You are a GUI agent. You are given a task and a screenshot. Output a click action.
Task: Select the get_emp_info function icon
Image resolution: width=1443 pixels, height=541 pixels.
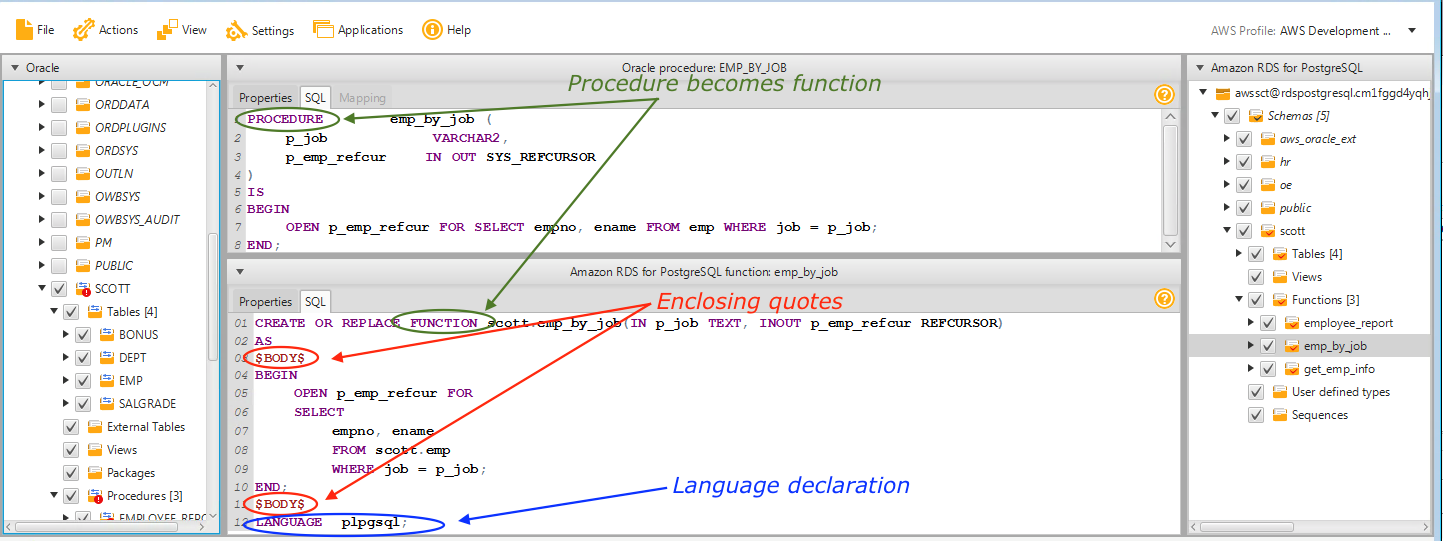point(1292,369)
